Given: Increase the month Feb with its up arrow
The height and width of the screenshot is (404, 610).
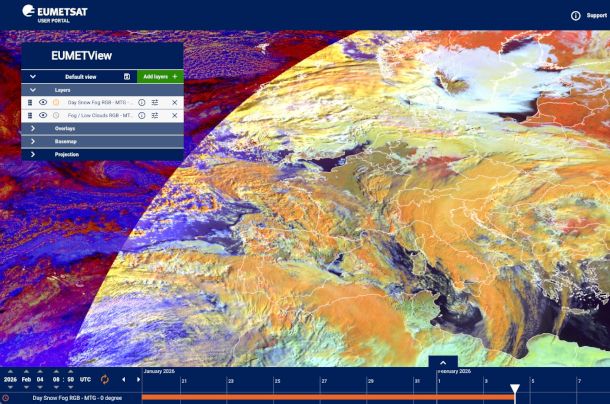Looking at the screenshot, I should point(26,372).
